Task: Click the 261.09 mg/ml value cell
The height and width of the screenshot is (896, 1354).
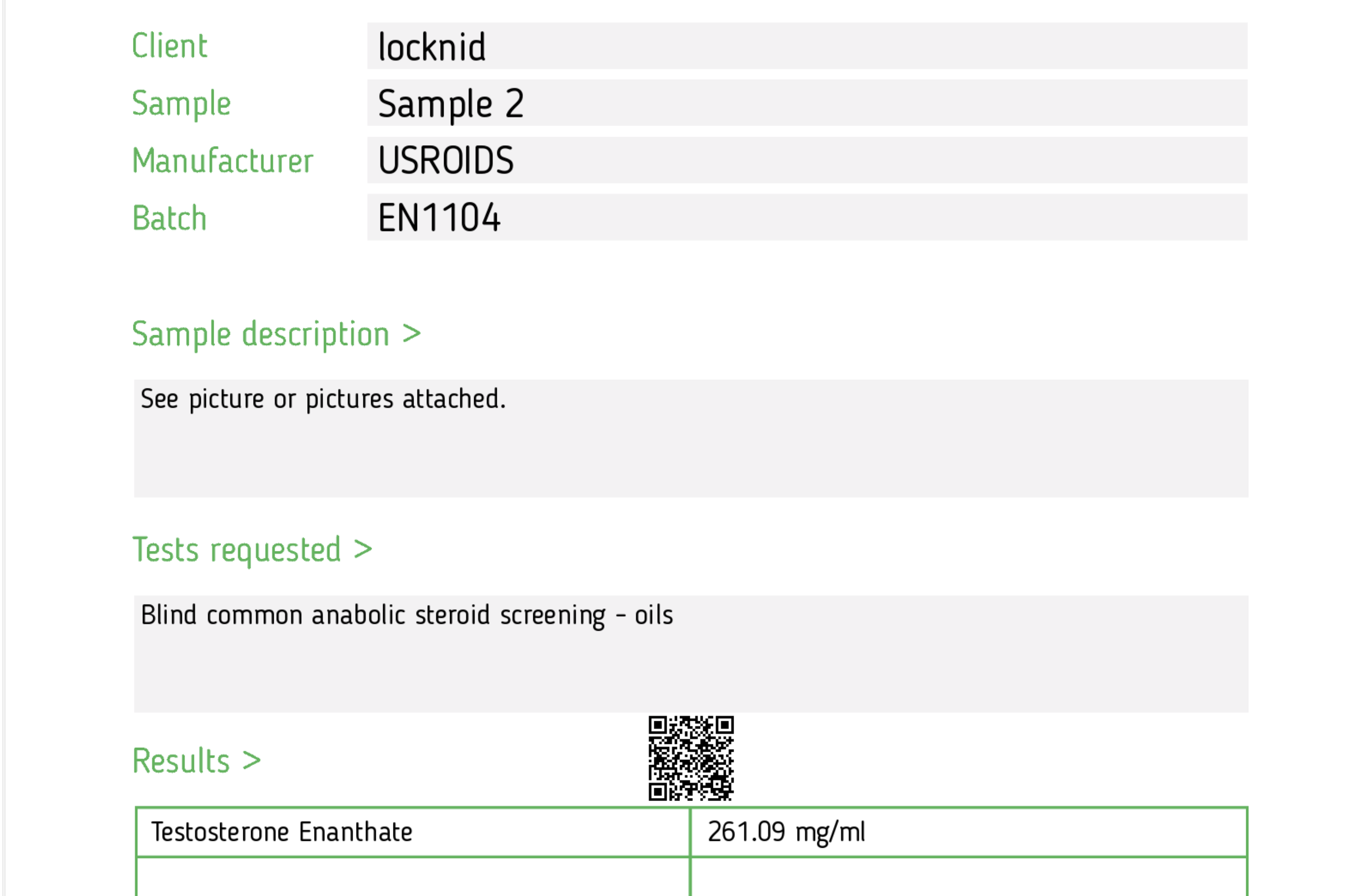Action: (x=968, y=832)
